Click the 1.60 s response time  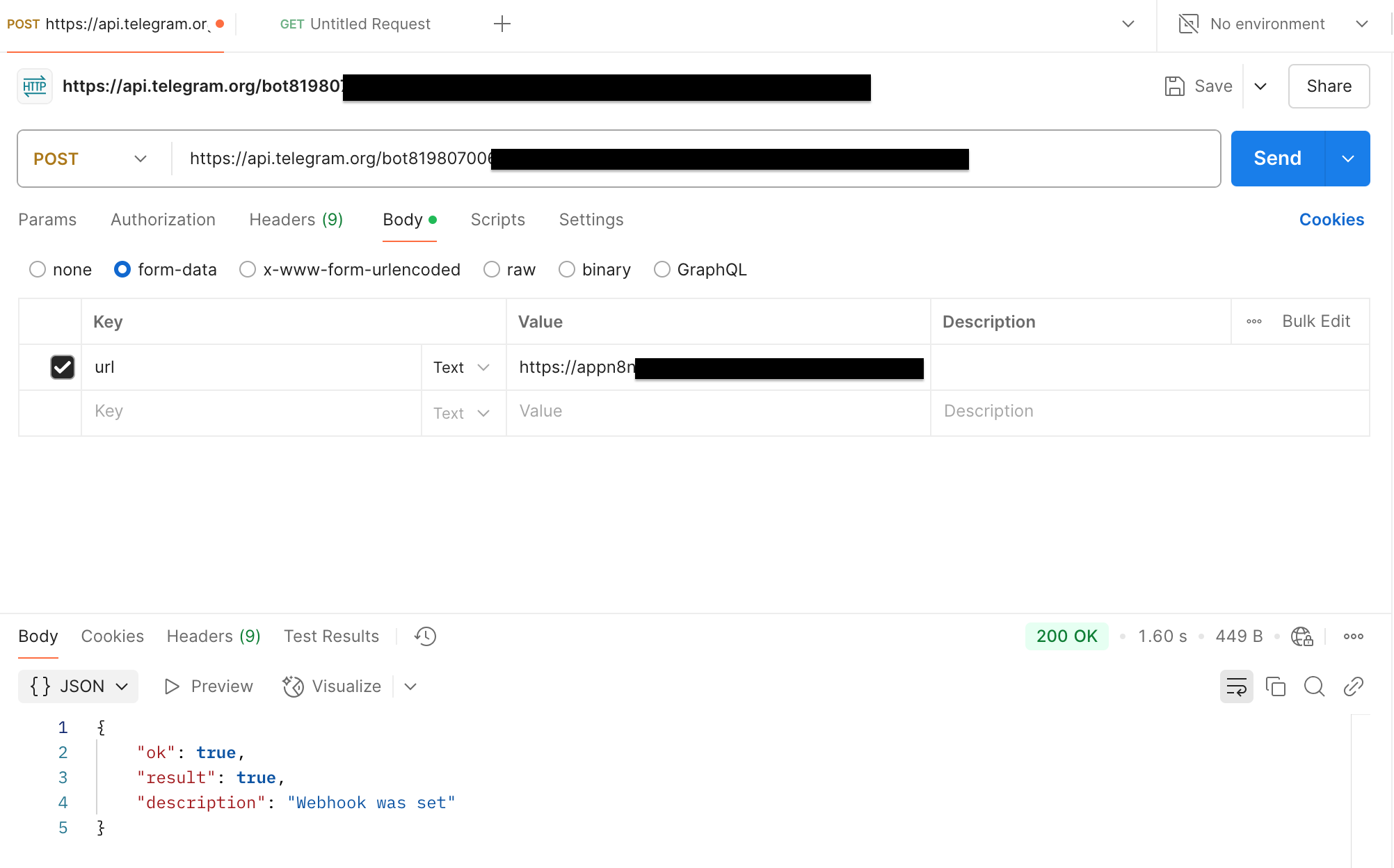pyautogui.click(x=1162, y=636)
